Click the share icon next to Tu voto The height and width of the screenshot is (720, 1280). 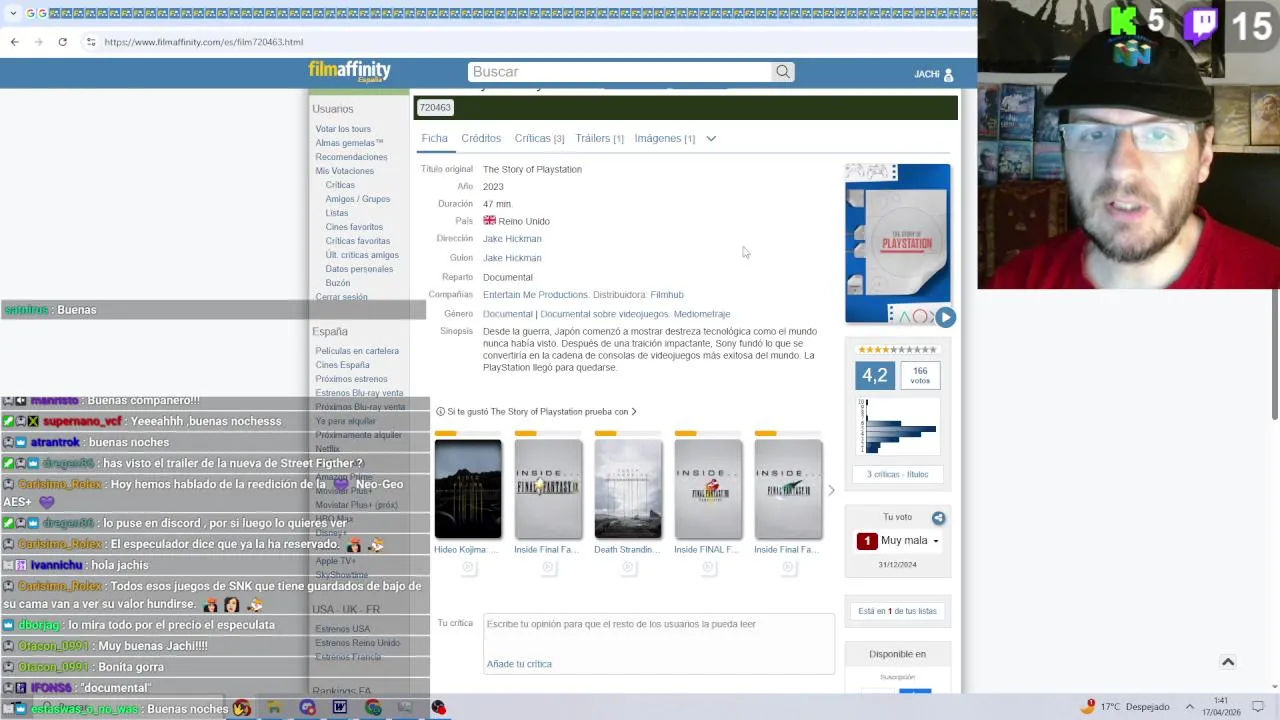pos(938,518)
